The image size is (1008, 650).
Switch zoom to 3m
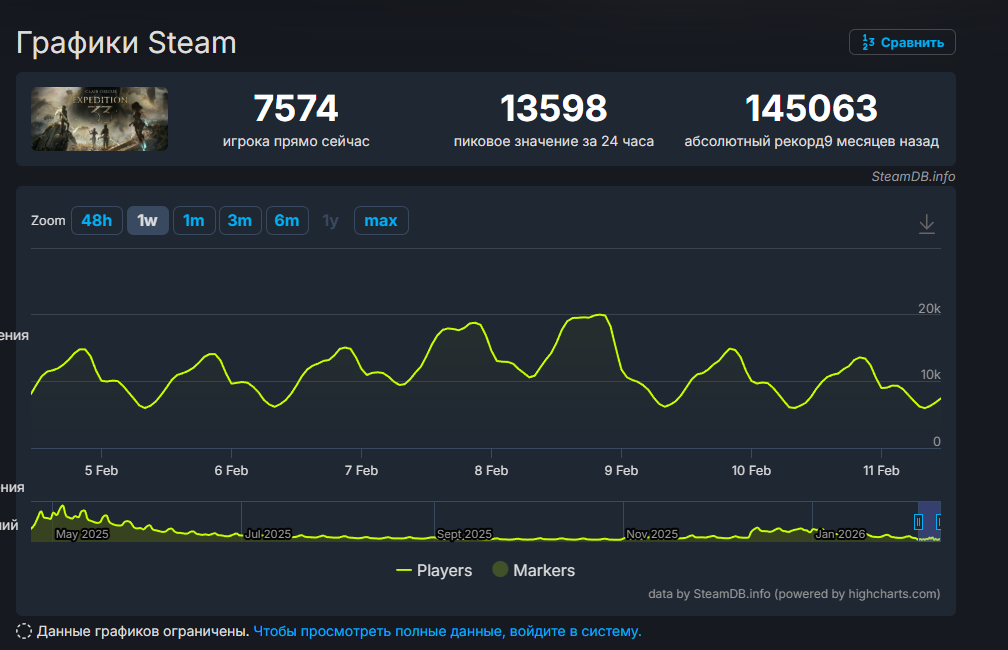[240, 221]
